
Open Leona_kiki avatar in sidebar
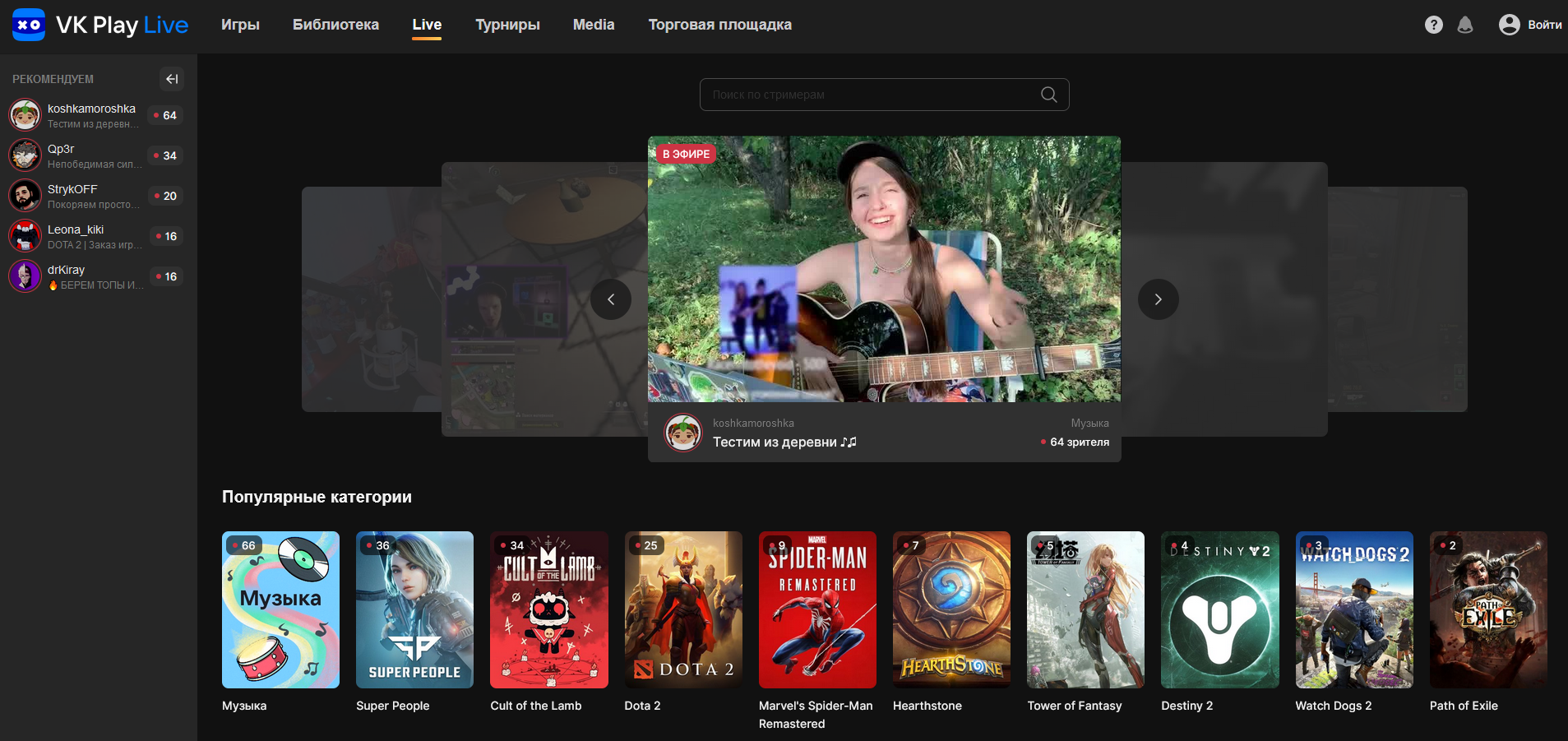click(x=25, y=236)
